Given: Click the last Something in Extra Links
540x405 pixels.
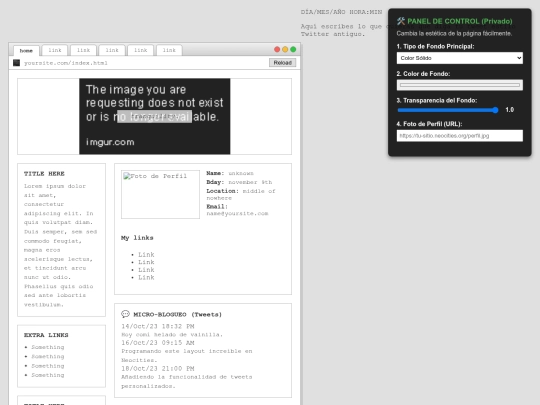Looking at the screenshot, I should 48,375.
